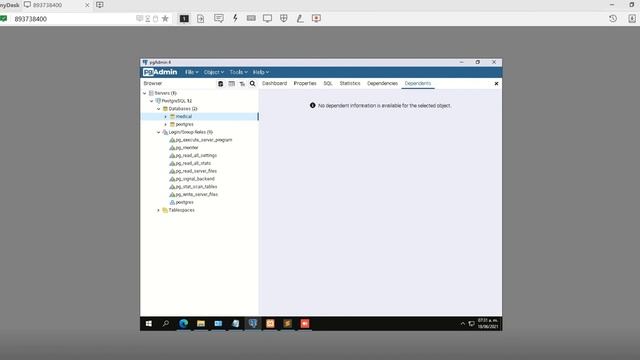Expand the Tablespaces node arrow
Viewport: 640px width, 360px height.
[159, 210]
